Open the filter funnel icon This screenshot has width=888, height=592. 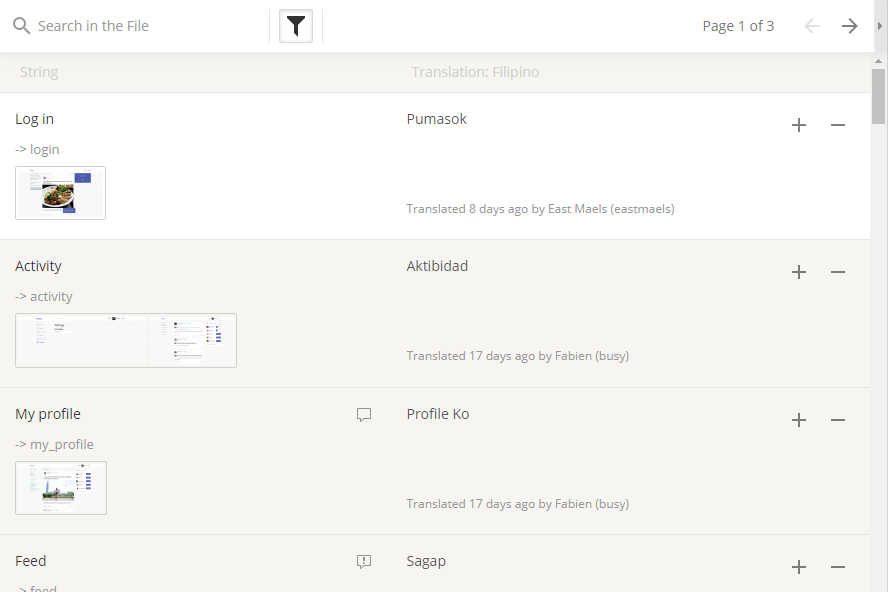coord(296,26)
